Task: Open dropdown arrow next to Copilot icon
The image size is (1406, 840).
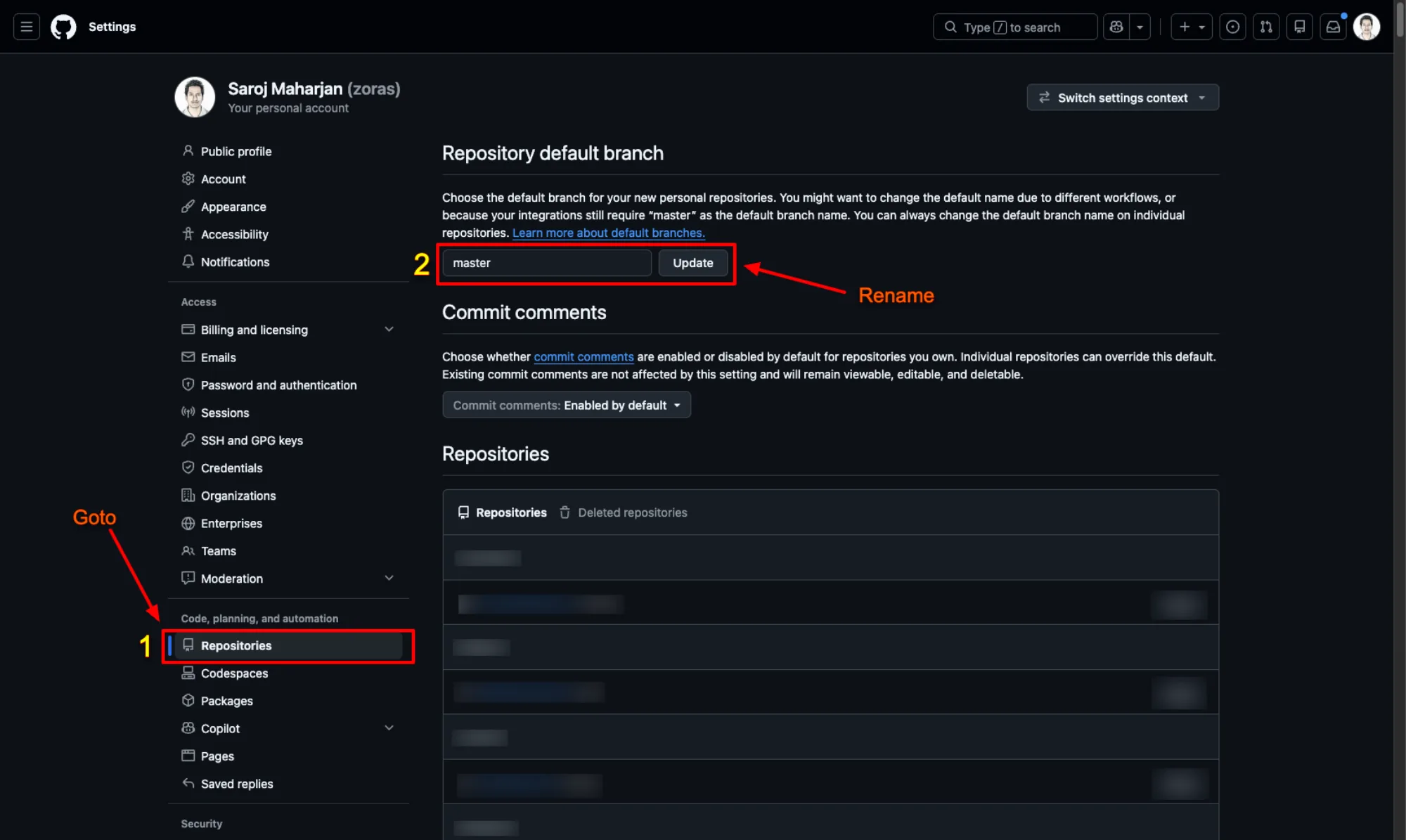Action: tap(1140, 27)
